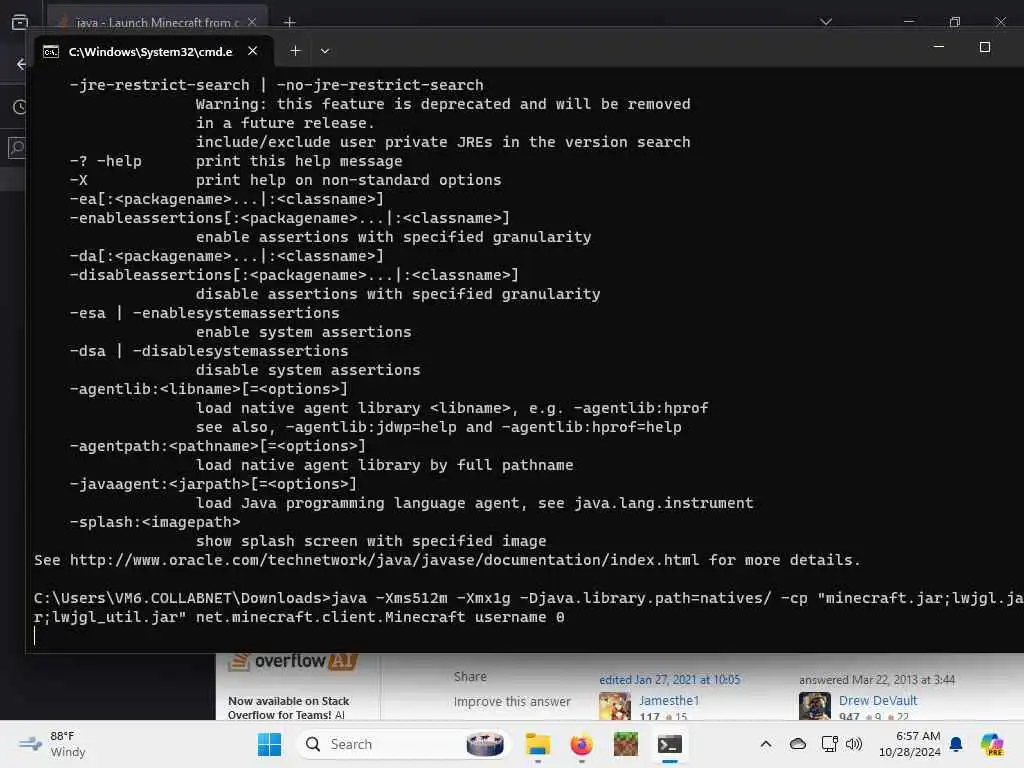The width and height of the screenshot is (1024, 768).
Task: Close the cmd.exe terminal tab
Action: click(x=253, y=51)
